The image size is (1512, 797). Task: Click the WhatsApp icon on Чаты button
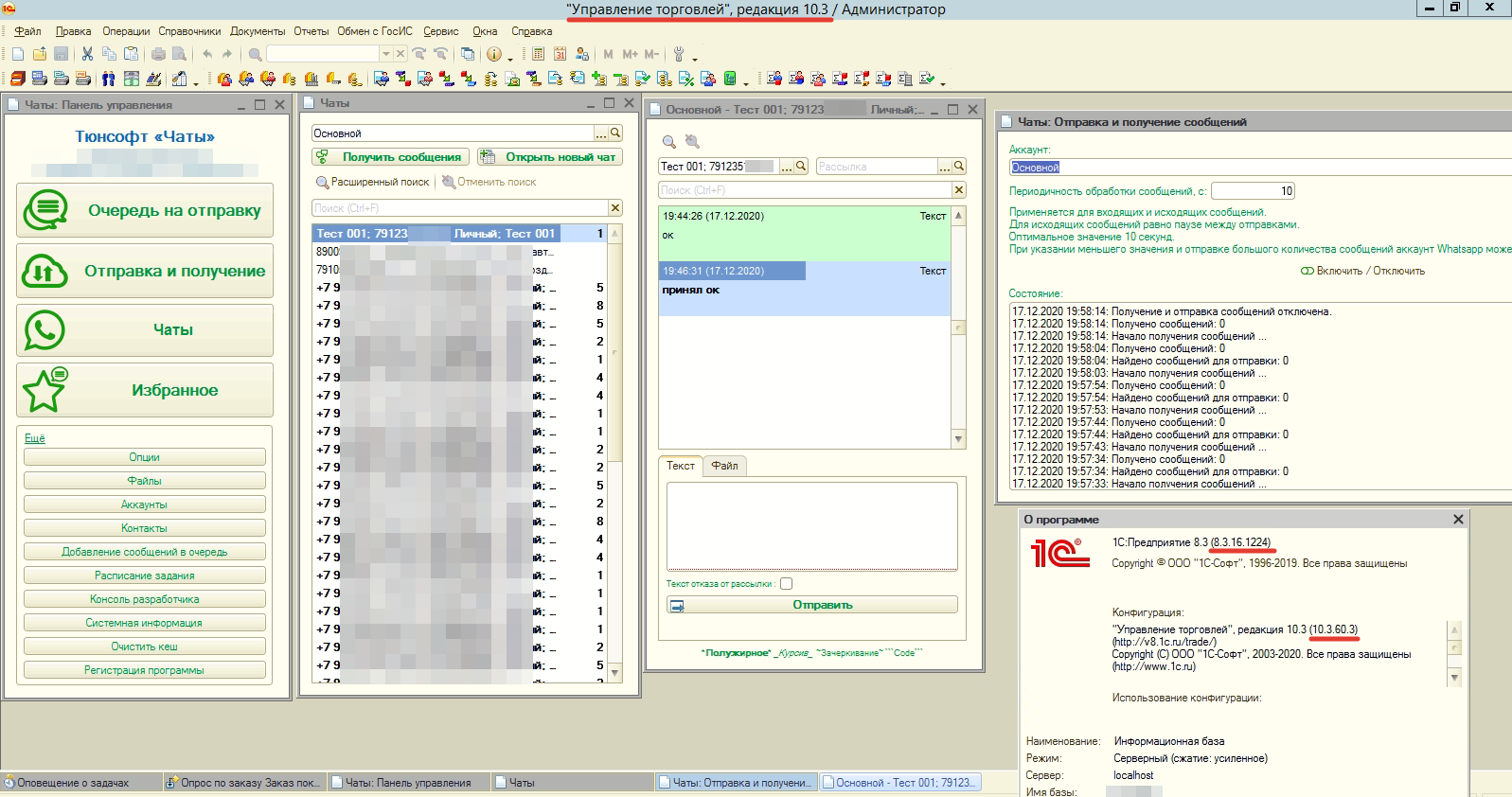[44, 330]
